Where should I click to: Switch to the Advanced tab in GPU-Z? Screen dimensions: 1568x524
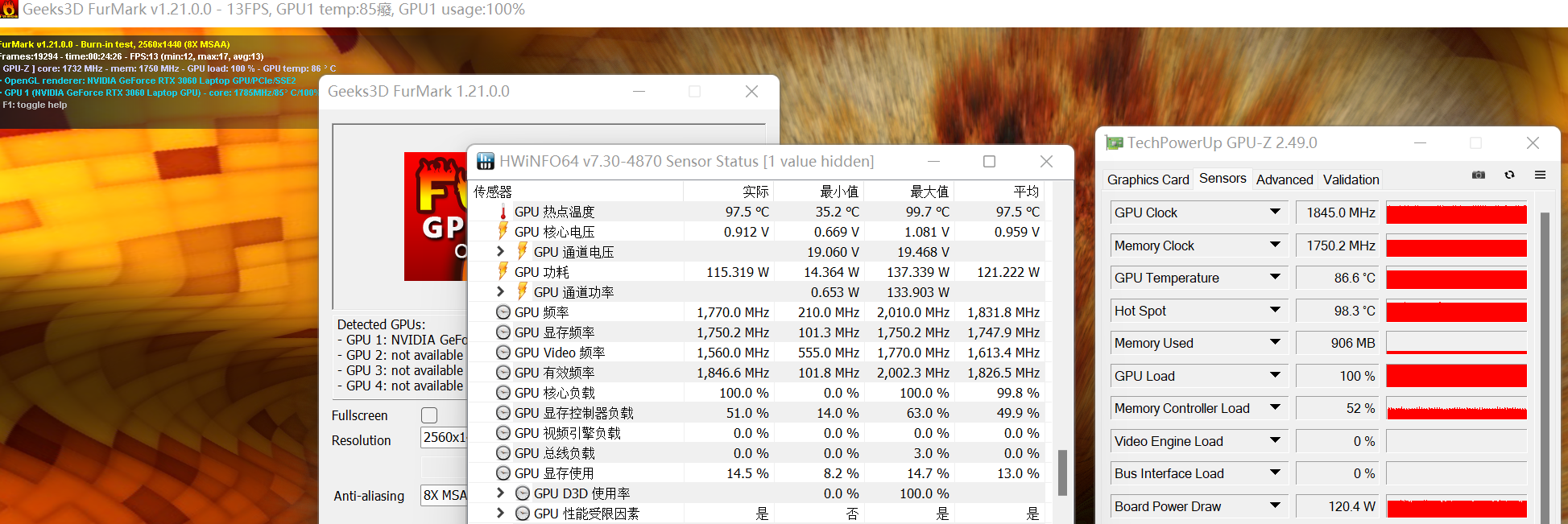coord(1284,179)
